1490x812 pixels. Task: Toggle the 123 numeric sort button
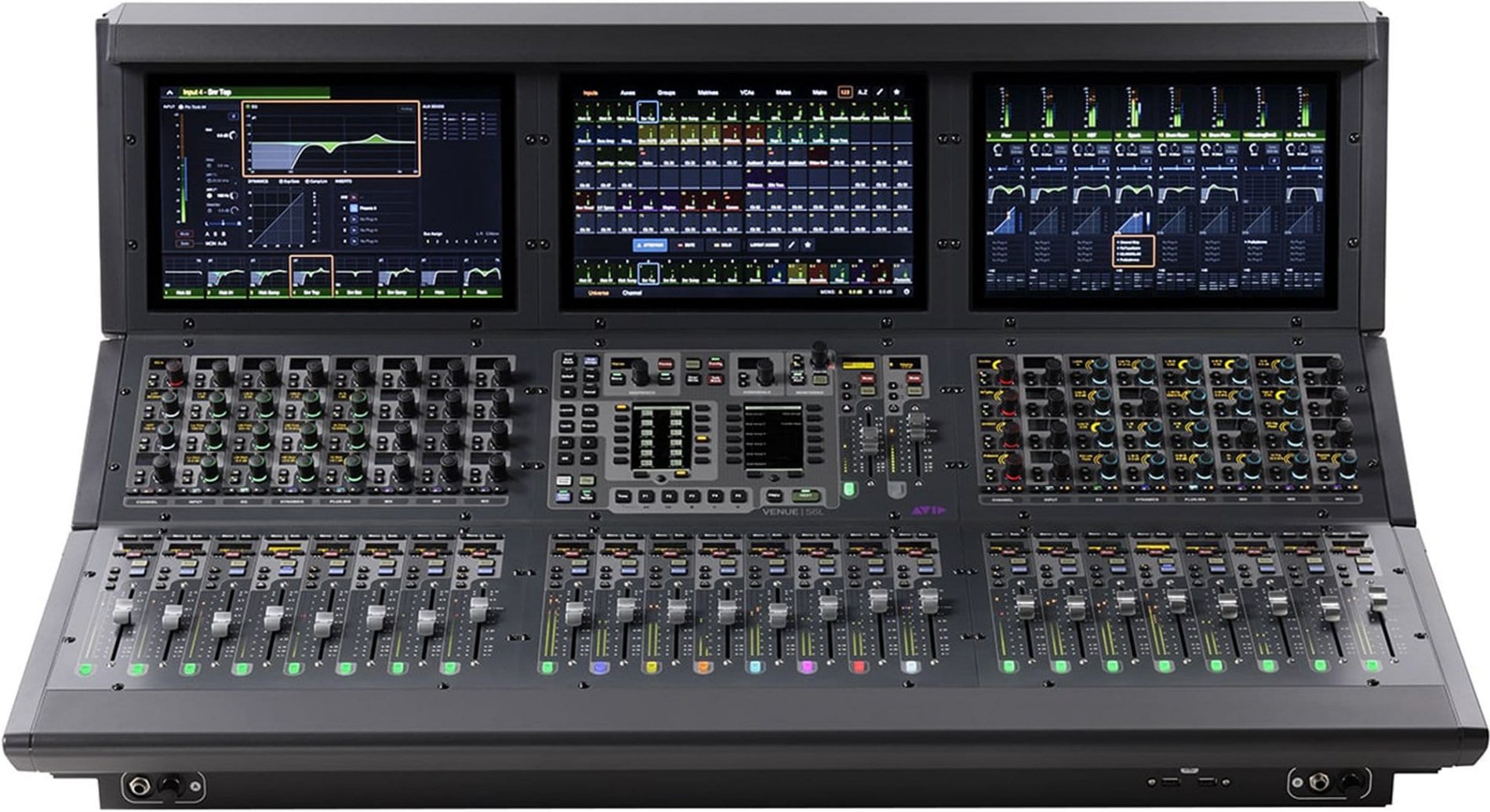[x=845, y=92]
